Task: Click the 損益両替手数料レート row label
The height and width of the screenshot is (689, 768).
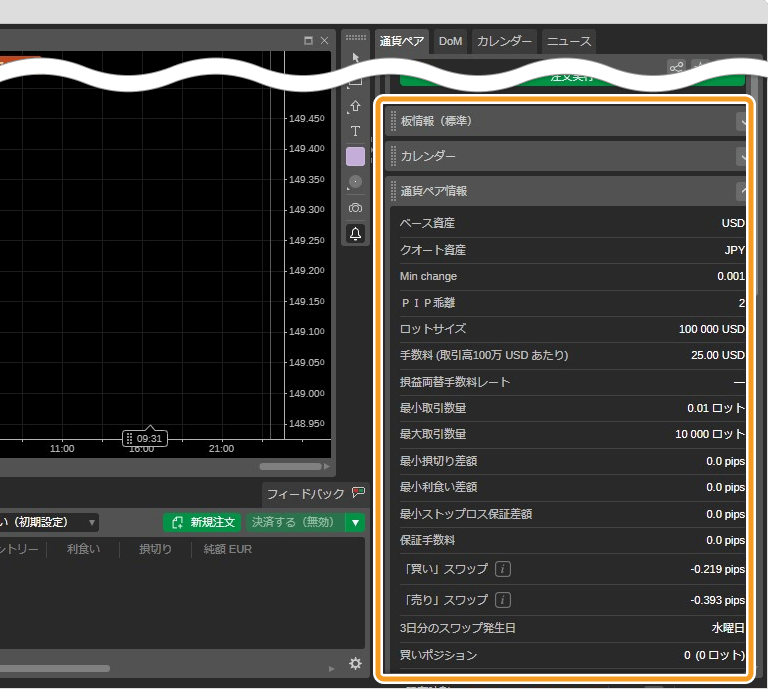Action: (x=455, y=382)
